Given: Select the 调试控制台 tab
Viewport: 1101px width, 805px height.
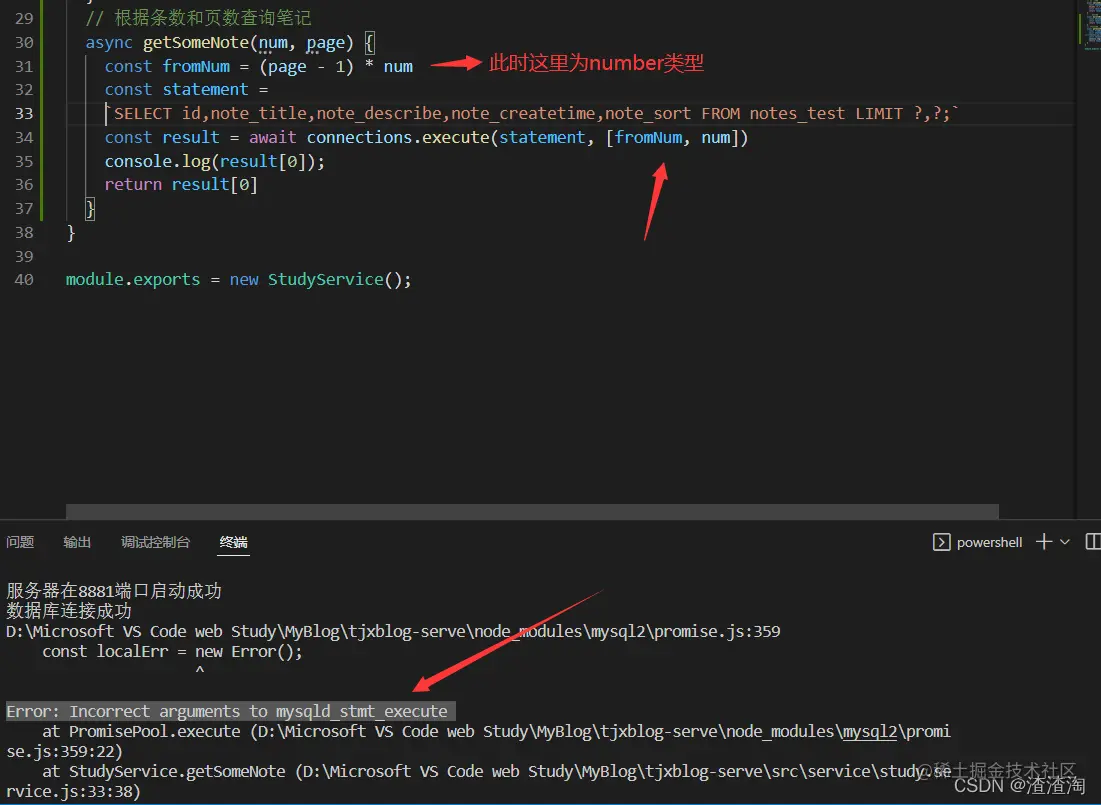Looking at the screenshot, I should [155, 542].
